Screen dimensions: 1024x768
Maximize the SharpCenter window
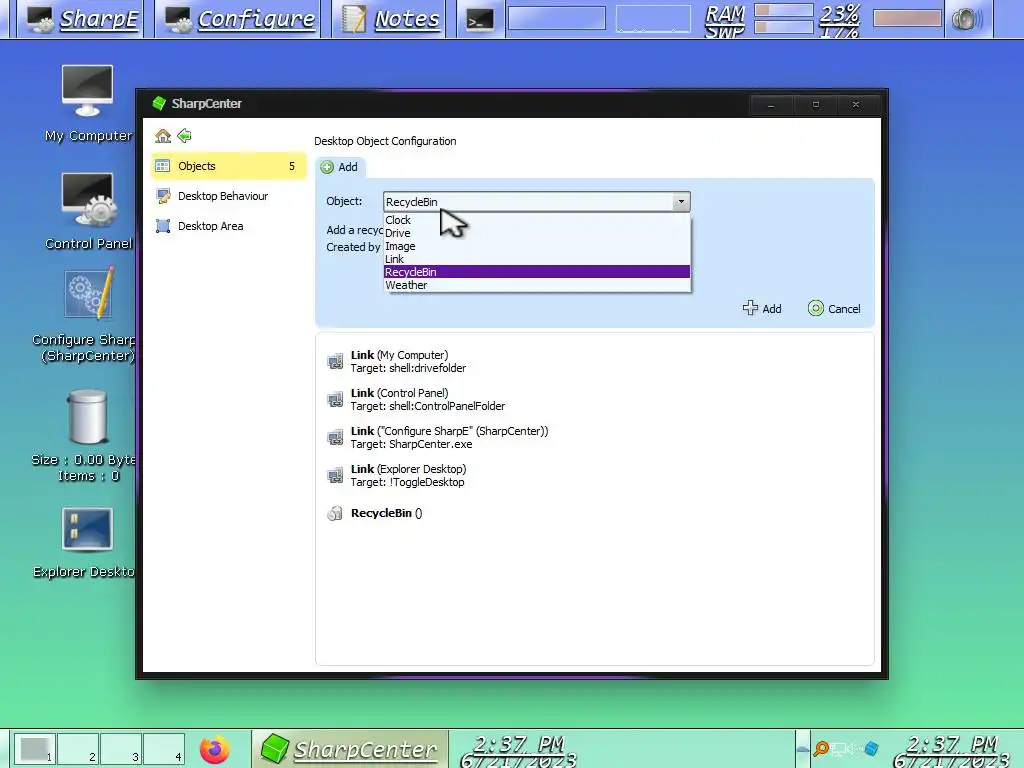point(816,104)
